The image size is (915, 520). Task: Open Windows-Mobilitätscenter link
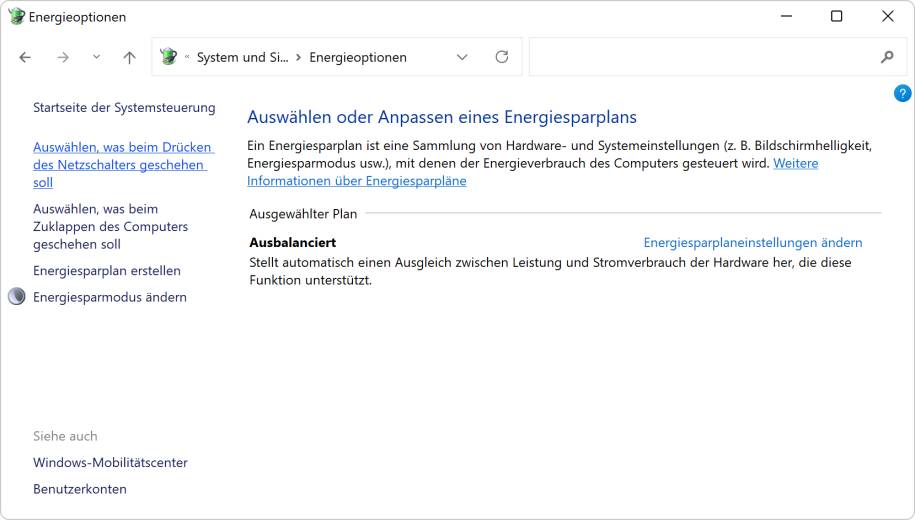[110, 462]
